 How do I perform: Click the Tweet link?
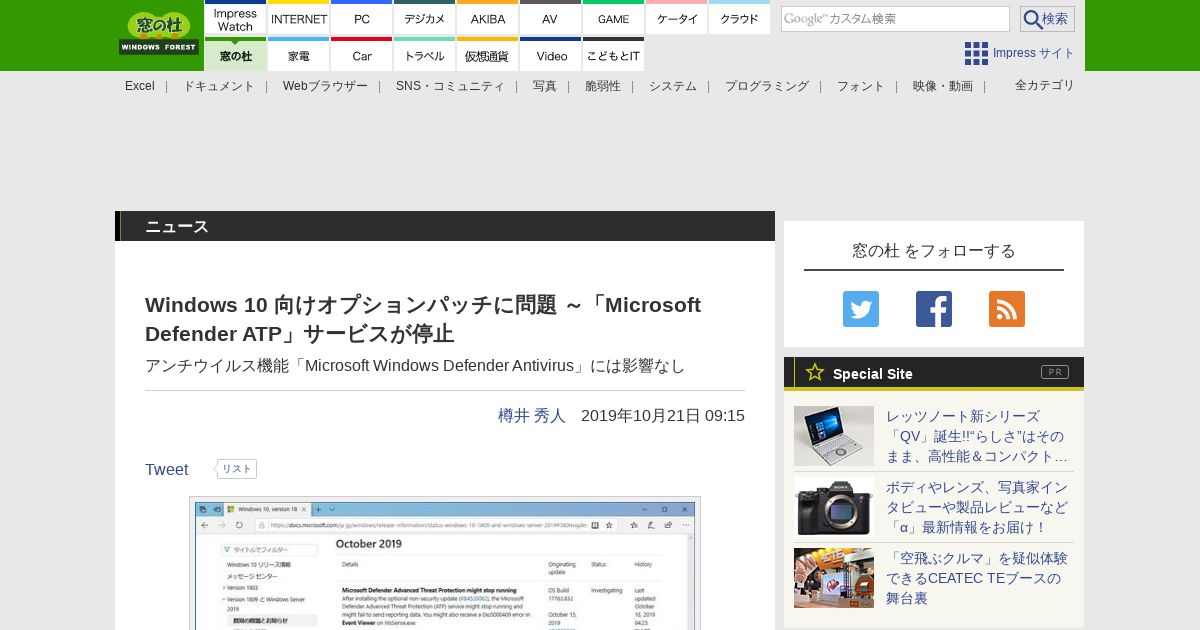(167, 469)
